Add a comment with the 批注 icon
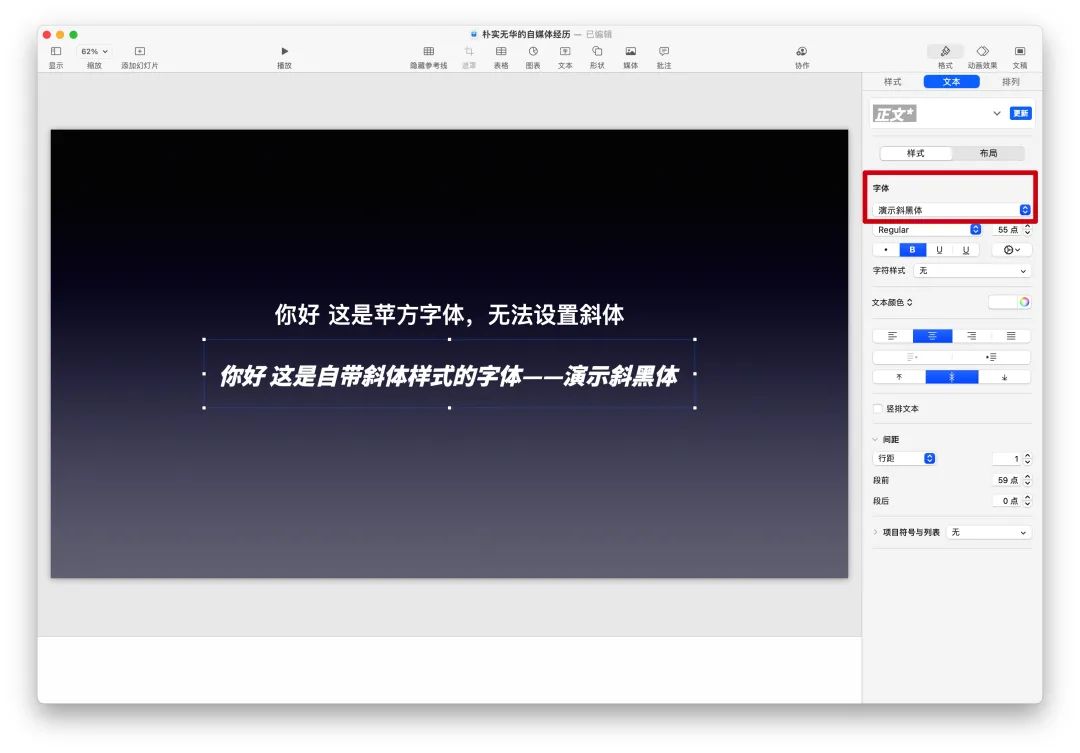The image size is (1080, 753). [664, 52]
